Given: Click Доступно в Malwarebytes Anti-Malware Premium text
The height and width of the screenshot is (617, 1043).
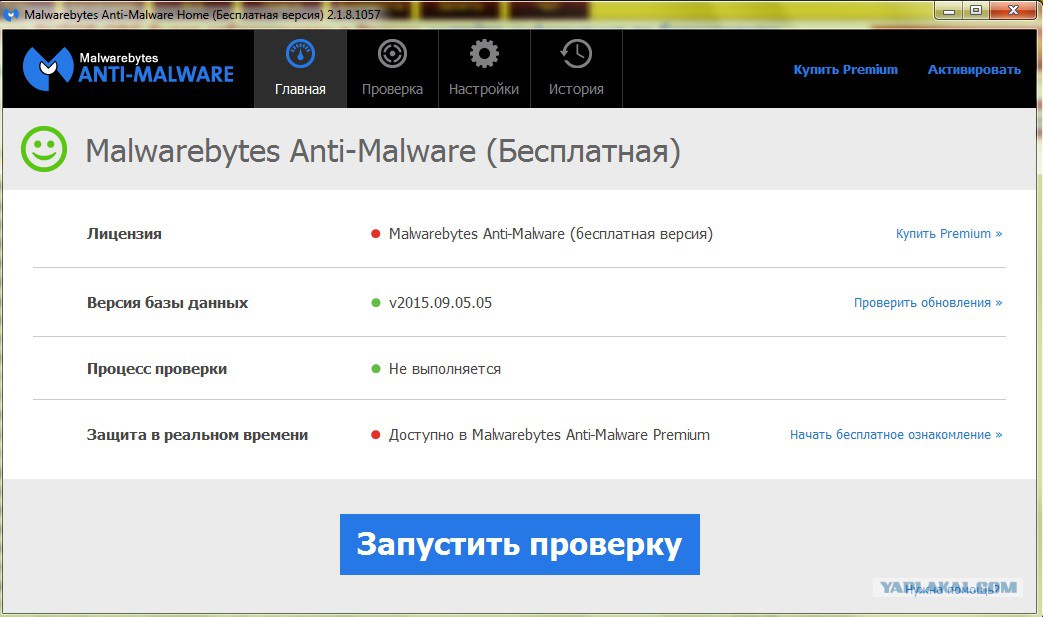Looking at the screenshot, I should pyautogui.click(x=549, y=435).
